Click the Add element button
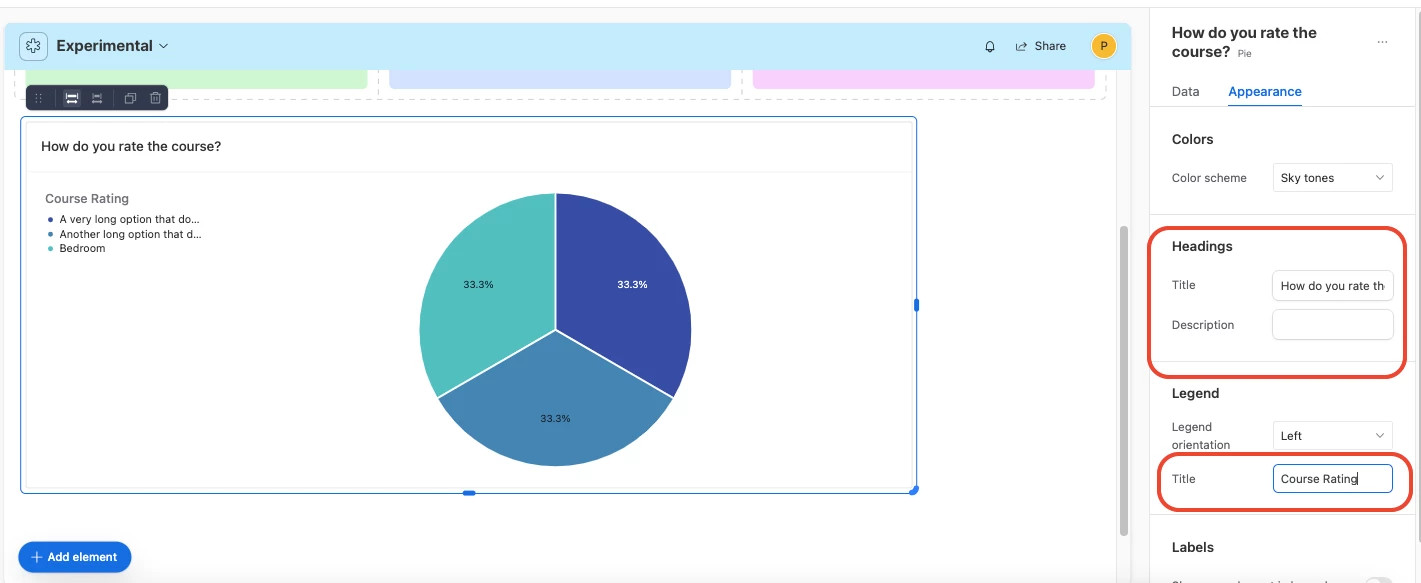The width and height of the screenshot is (1421, 583). (x=75, y=557)
